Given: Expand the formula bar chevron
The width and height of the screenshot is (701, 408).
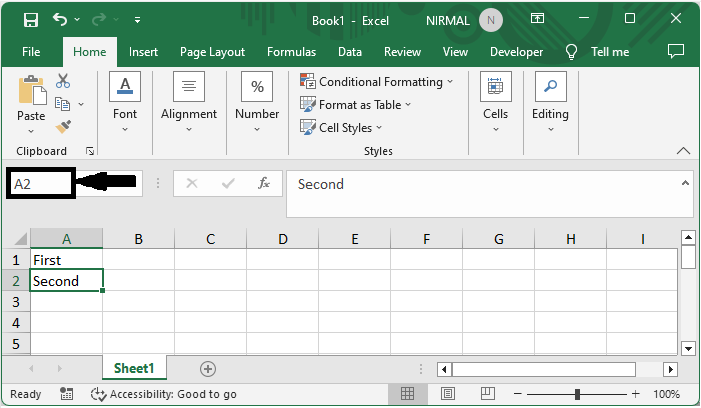Looking at the screenshot, I should (685, 183).
